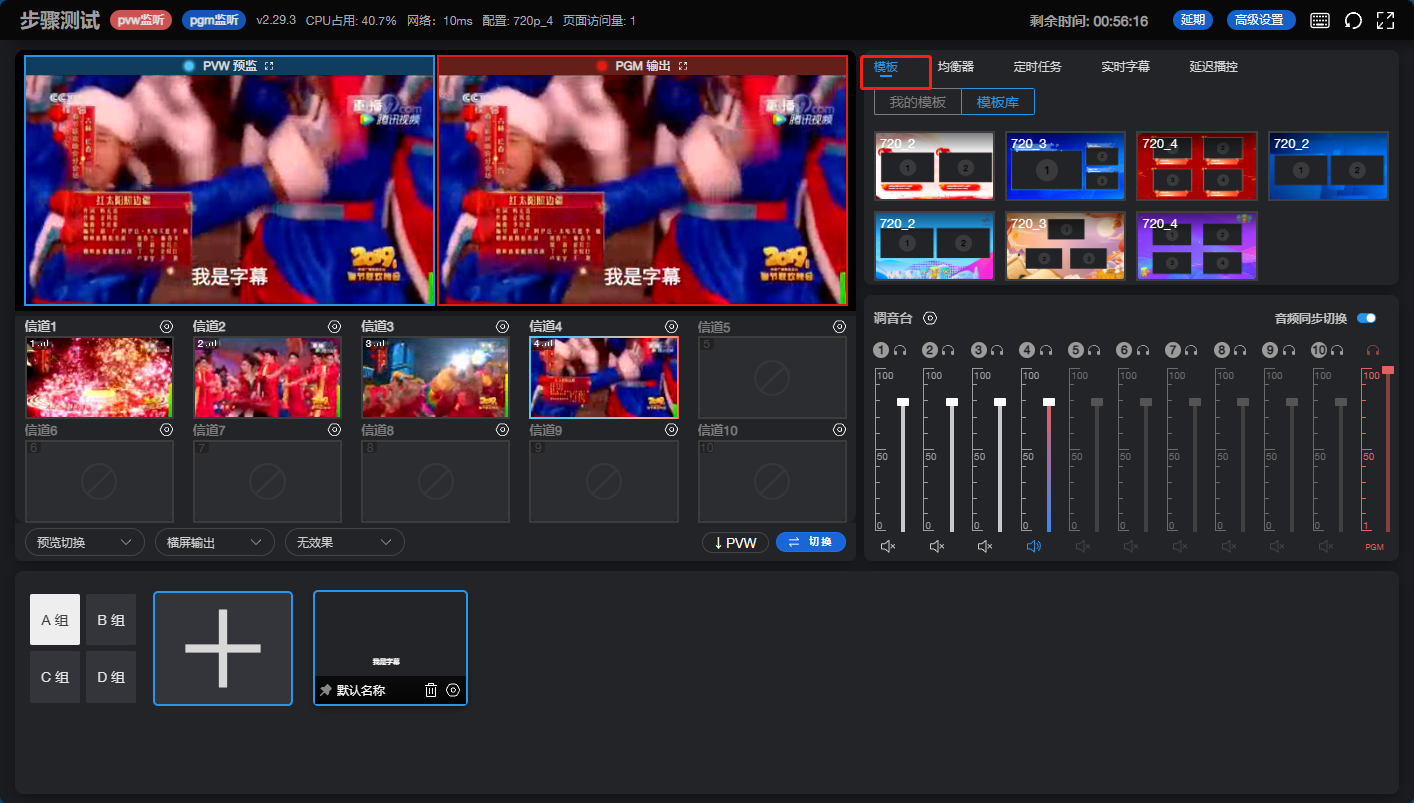The height and width of the screenshot is (803, 1414).
Task: Open the 调音台 mixer settings icon
Action: click(930, 318)
